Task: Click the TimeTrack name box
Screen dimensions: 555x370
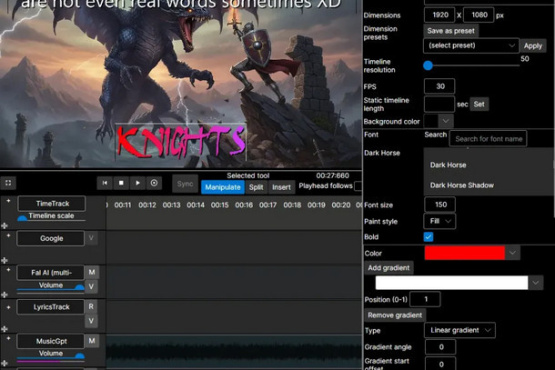Action: point(52,204)
